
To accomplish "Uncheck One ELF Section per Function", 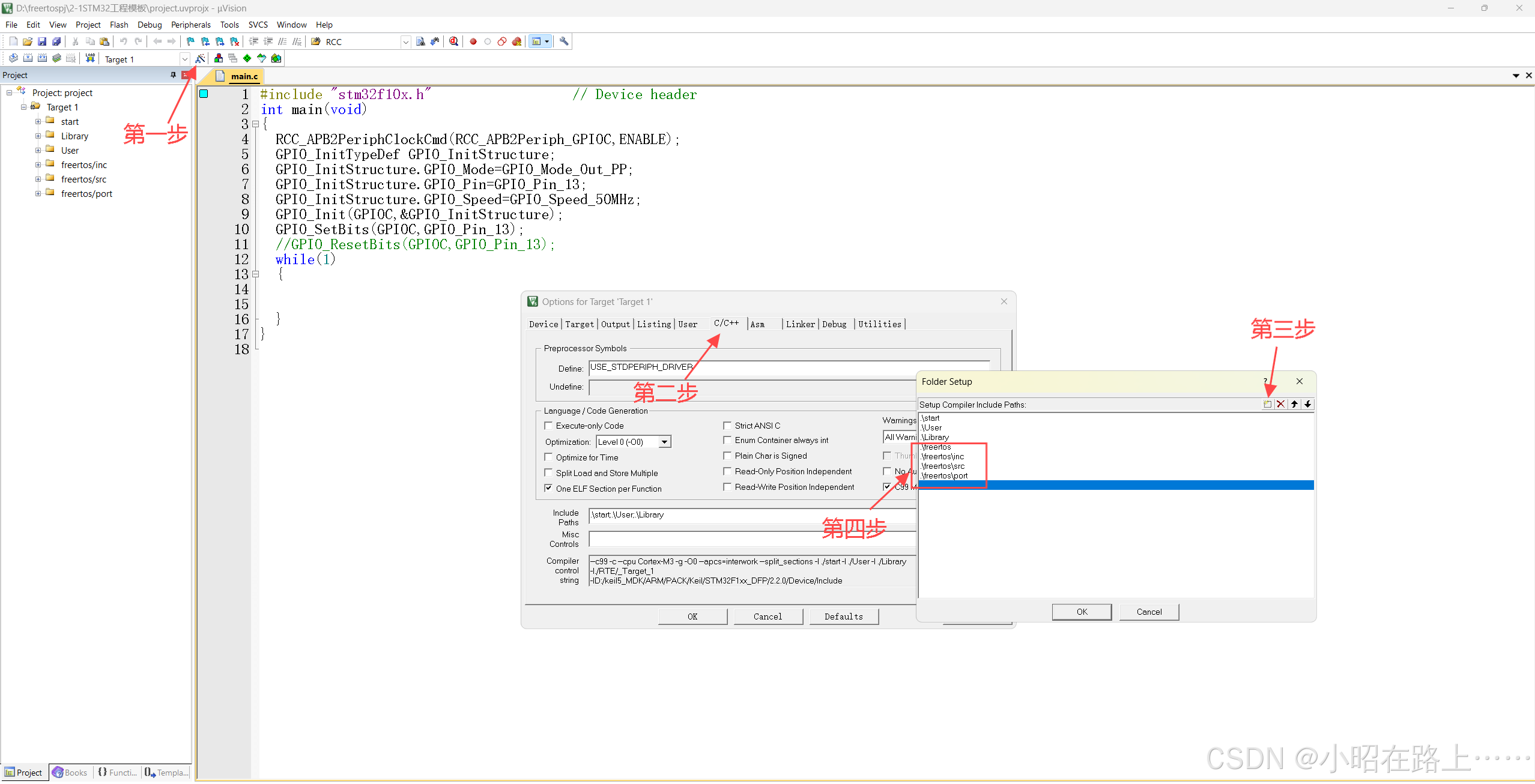I will tap(548, 488).
